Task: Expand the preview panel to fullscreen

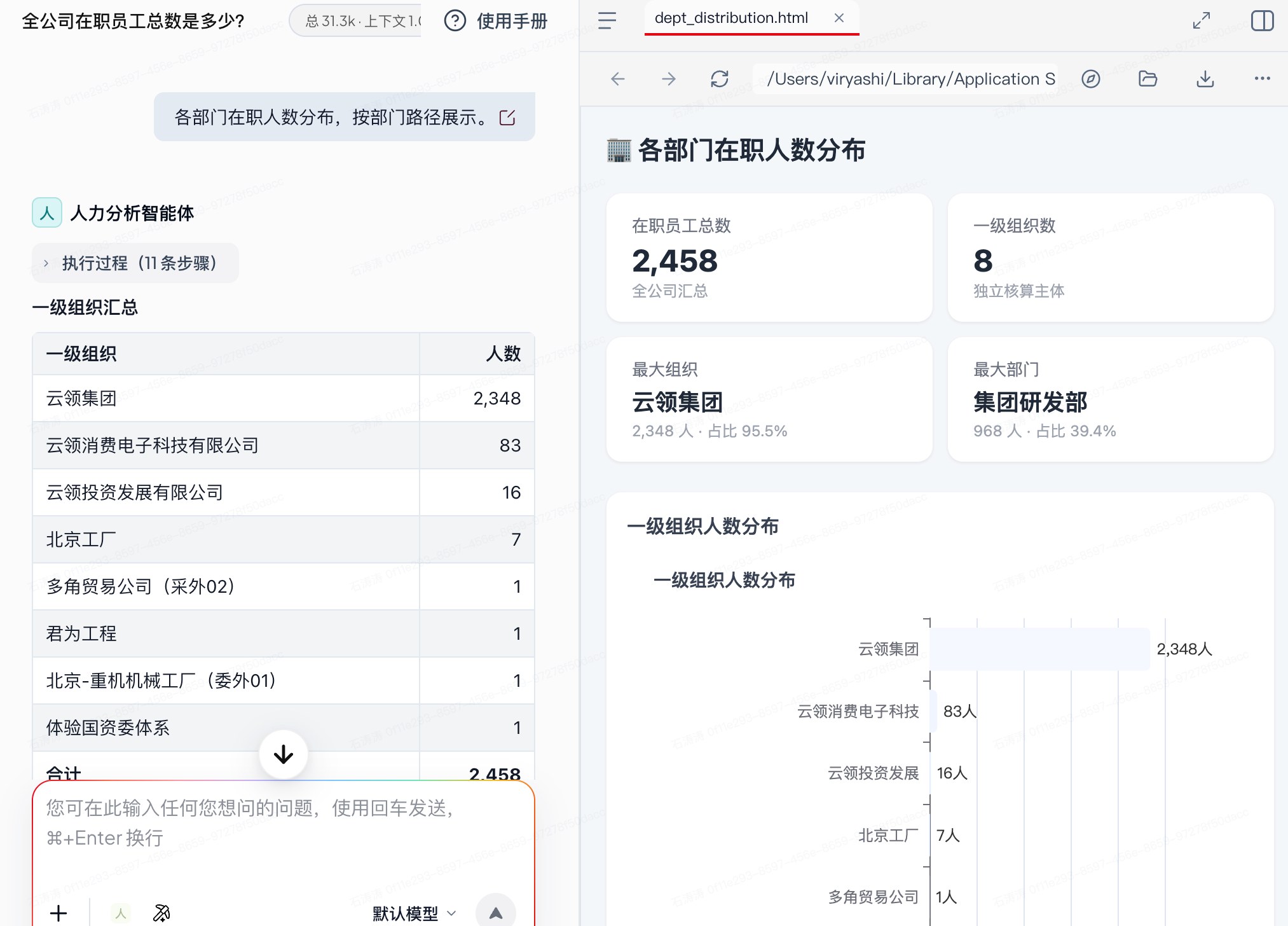Action: (x=1201, y=21)
